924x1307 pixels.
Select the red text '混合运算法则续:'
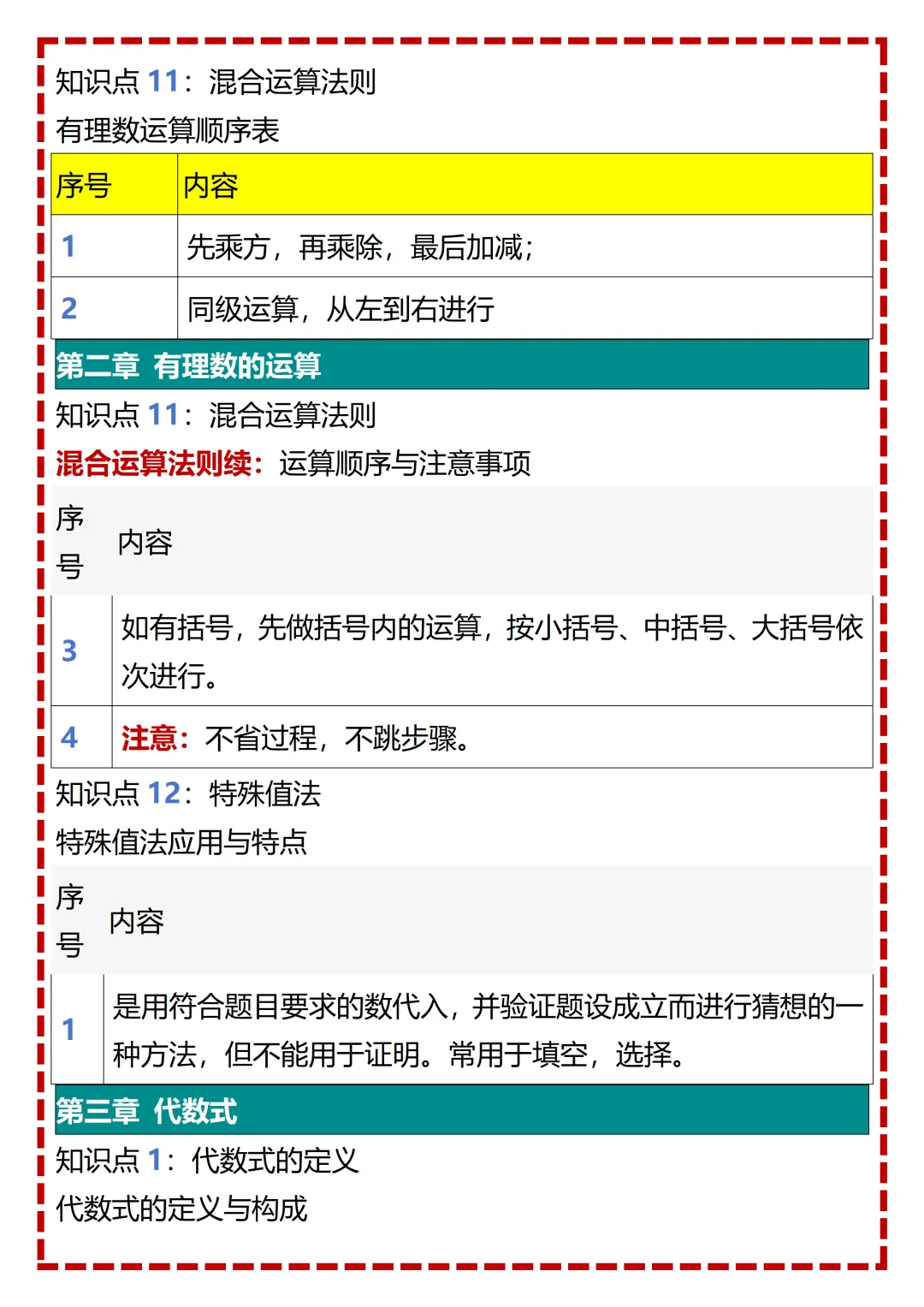tap(159, 463)
